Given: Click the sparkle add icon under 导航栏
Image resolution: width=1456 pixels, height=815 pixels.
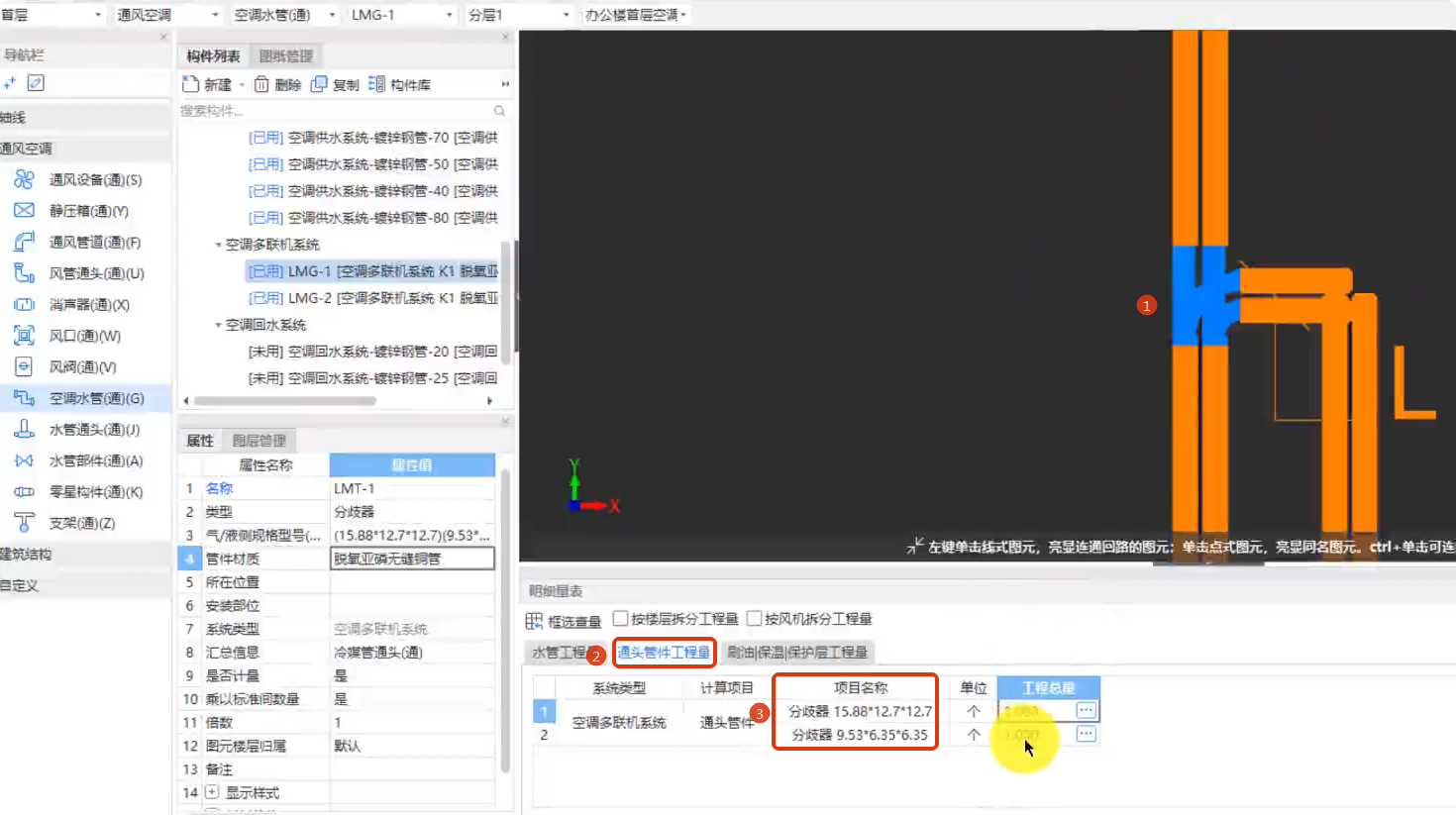Looking at the screenshot, I should coord(10,83).
